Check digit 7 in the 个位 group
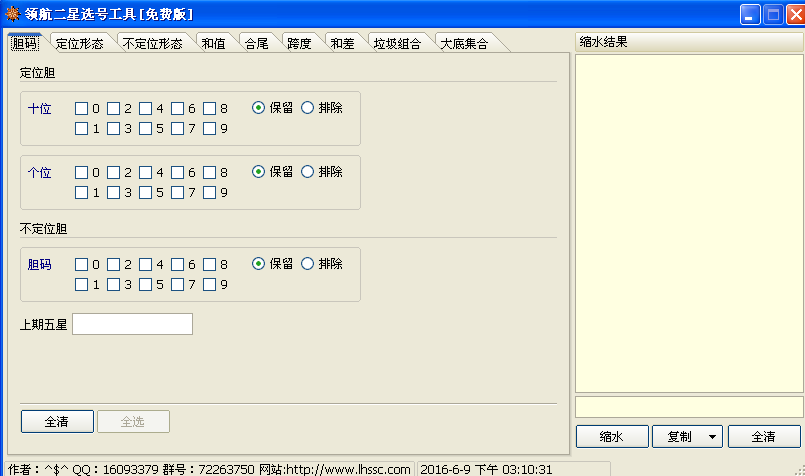The image size is (805, 476). 177,193
